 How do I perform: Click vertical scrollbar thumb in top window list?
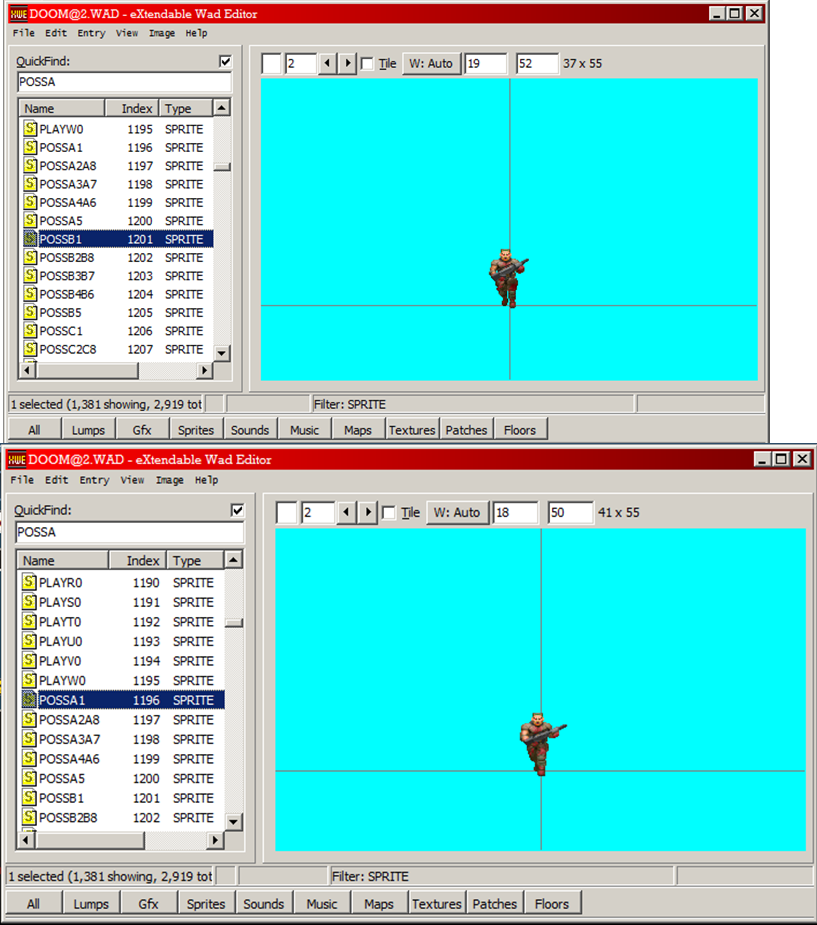tap(222, 167)
